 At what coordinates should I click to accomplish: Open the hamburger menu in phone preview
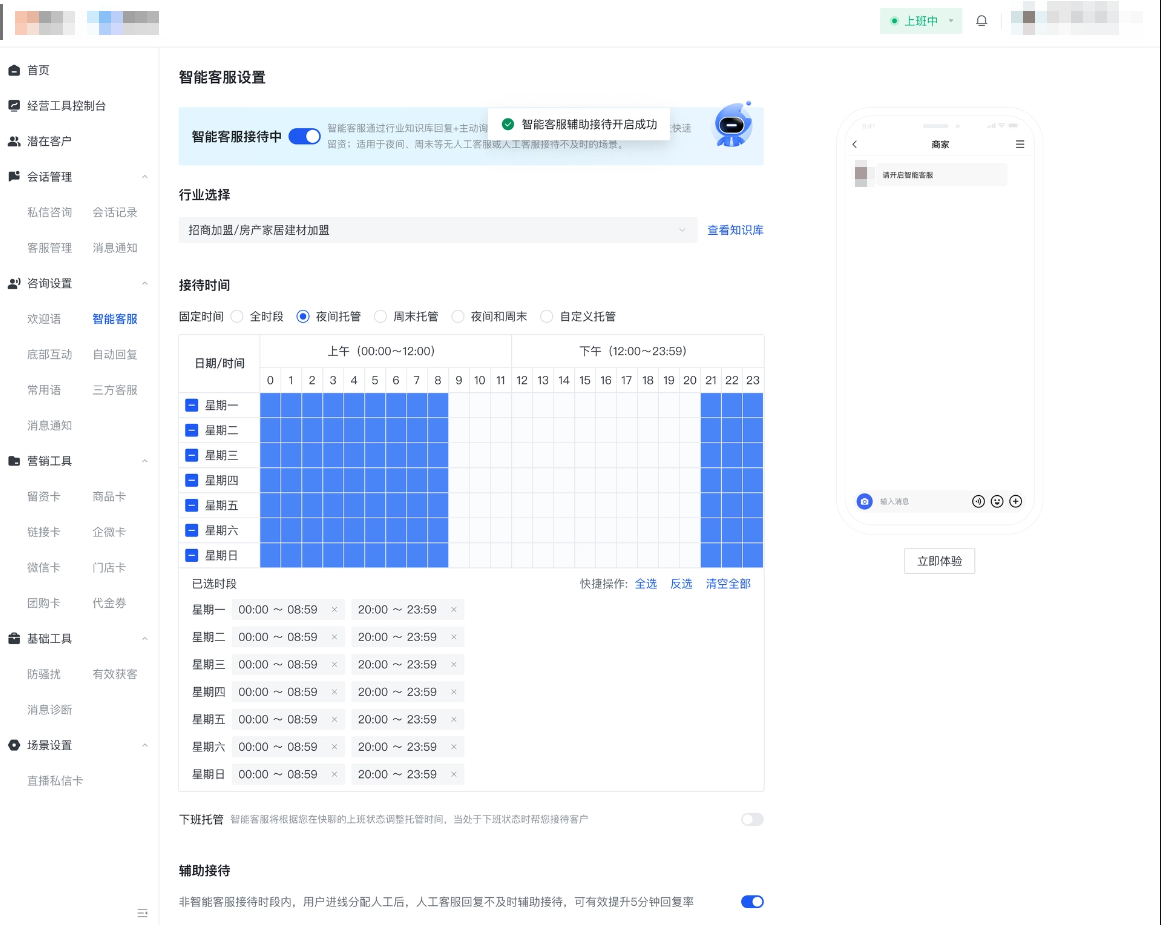coord(1020,144)
